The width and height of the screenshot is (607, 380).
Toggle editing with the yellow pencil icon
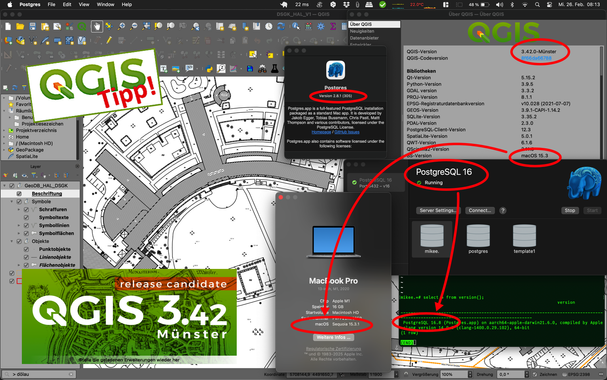(109, 40)
